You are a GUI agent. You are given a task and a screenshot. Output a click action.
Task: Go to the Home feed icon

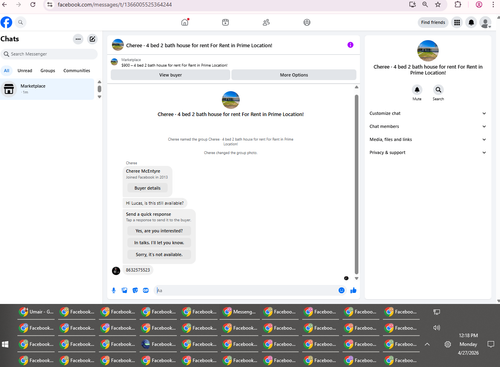(x=185, y=22)
